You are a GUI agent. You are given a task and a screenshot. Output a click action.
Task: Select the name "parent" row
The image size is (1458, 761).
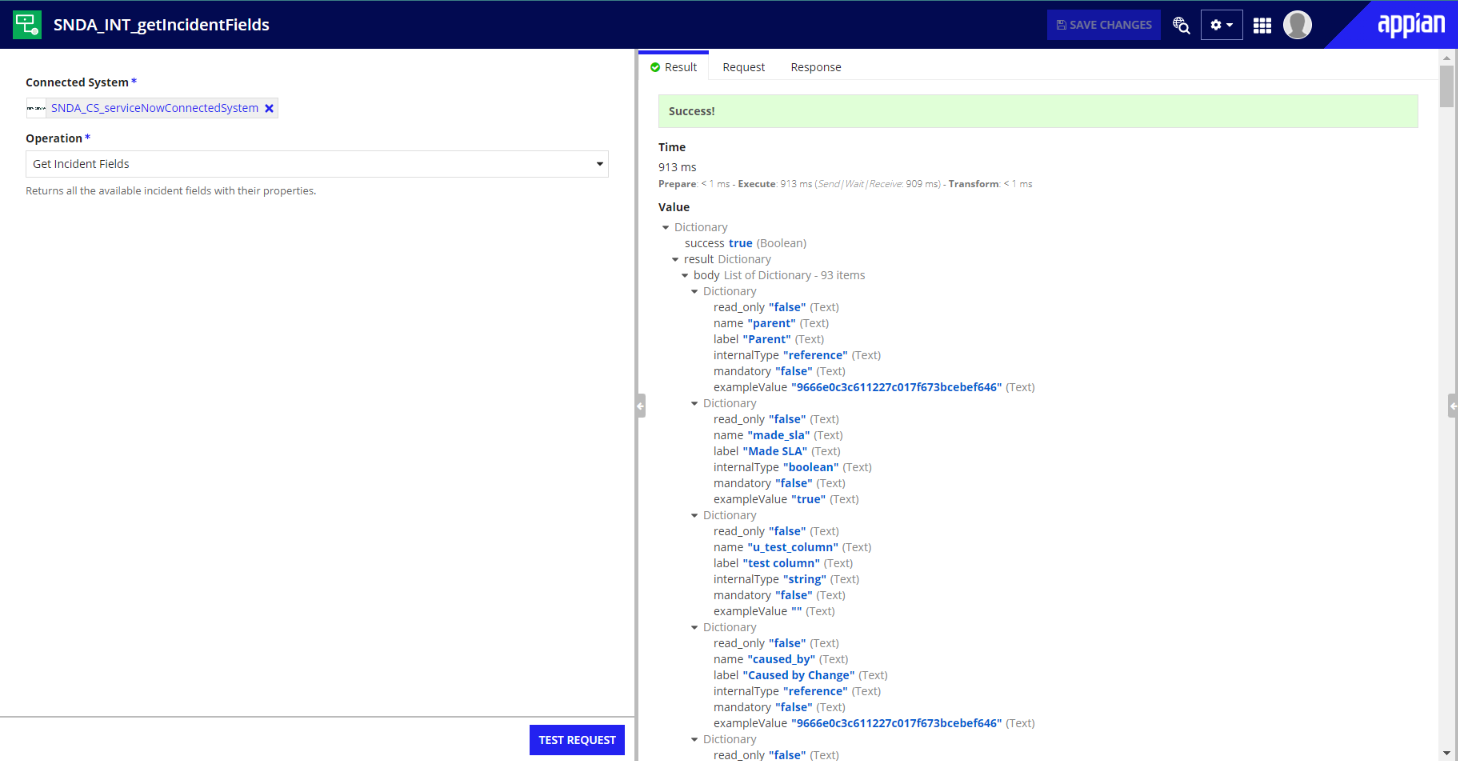point(771,323)
